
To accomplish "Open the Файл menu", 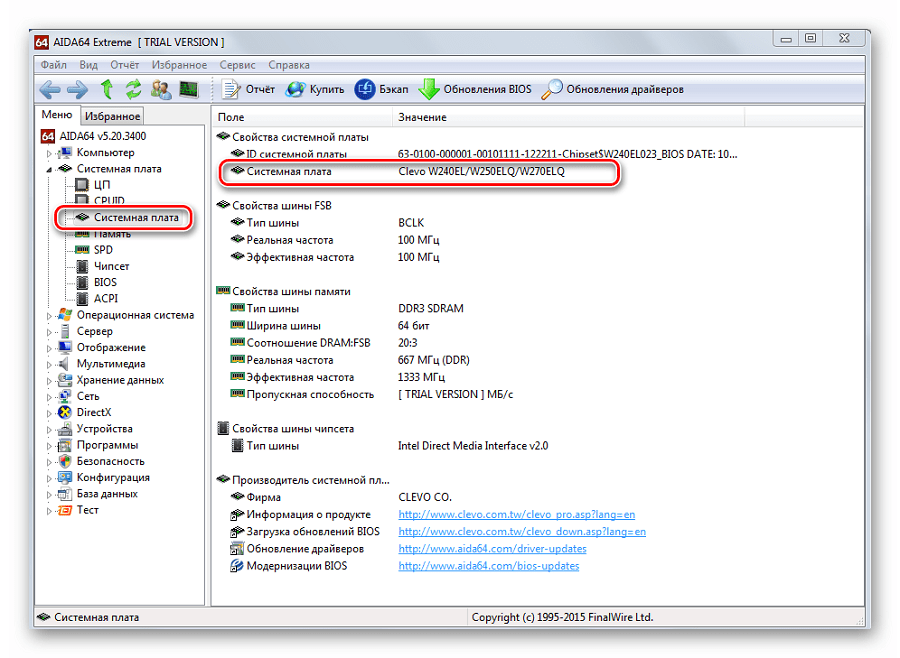I will pyautogui.click(x=54, y=65).
